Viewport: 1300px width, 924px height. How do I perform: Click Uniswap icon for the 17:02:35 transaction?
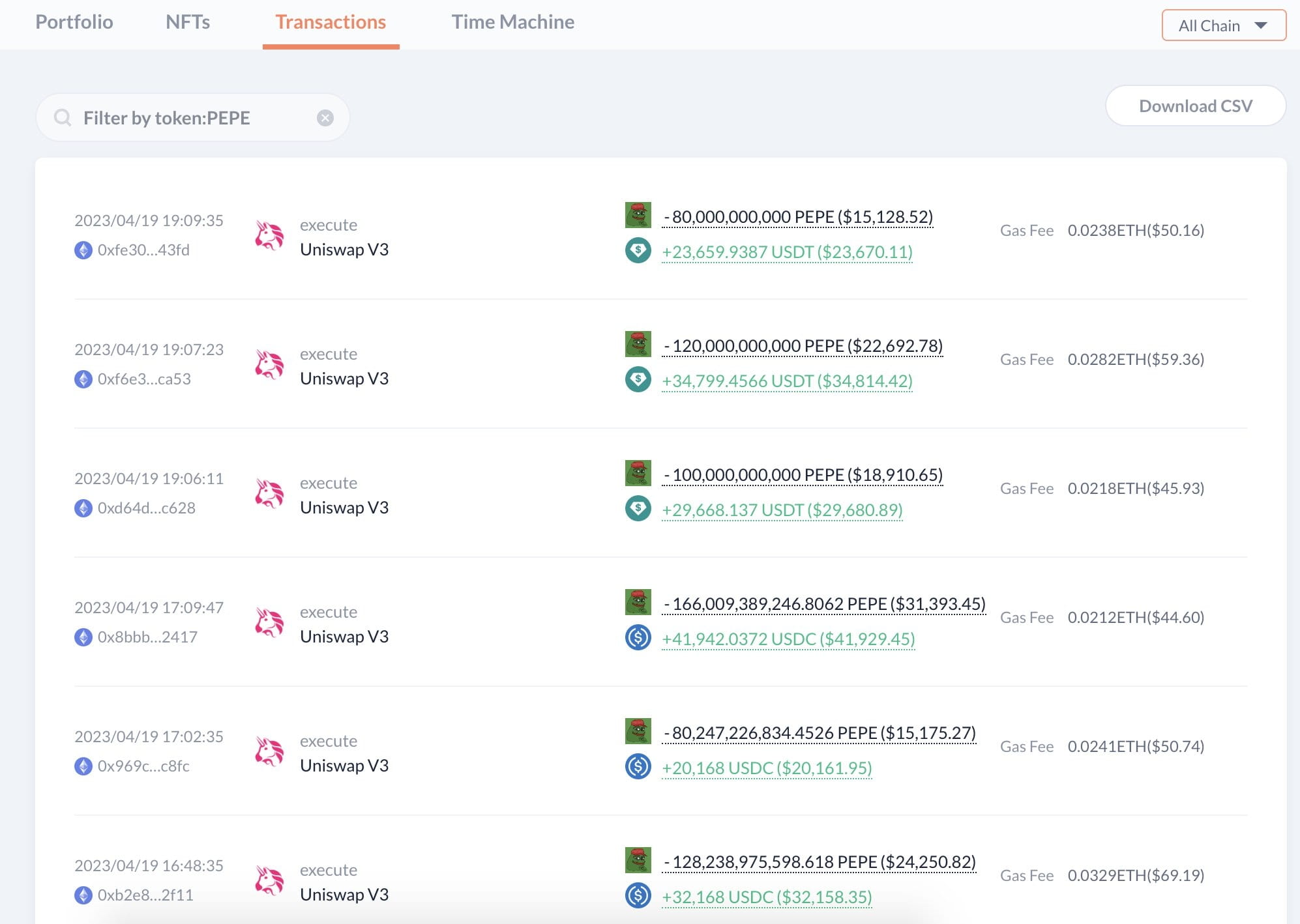(x=269, y=752)
